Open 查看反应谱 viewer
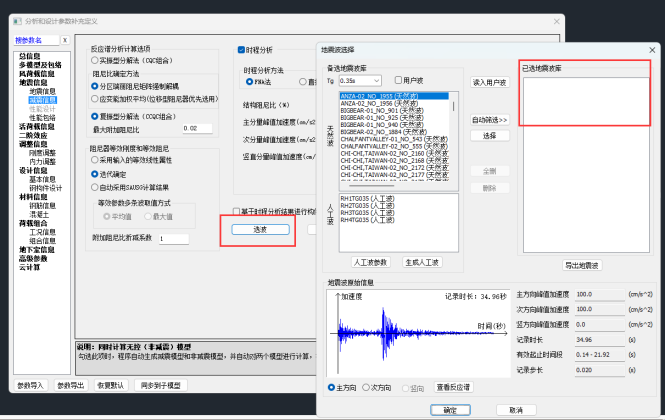Screen dimensions: 665x420 [459, 387]
